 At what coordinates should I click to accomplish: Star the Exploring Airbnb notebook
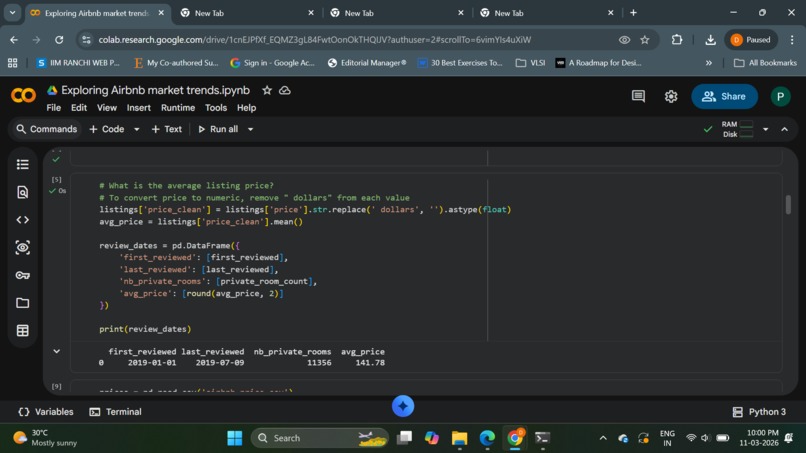click(x=267, y=90)
